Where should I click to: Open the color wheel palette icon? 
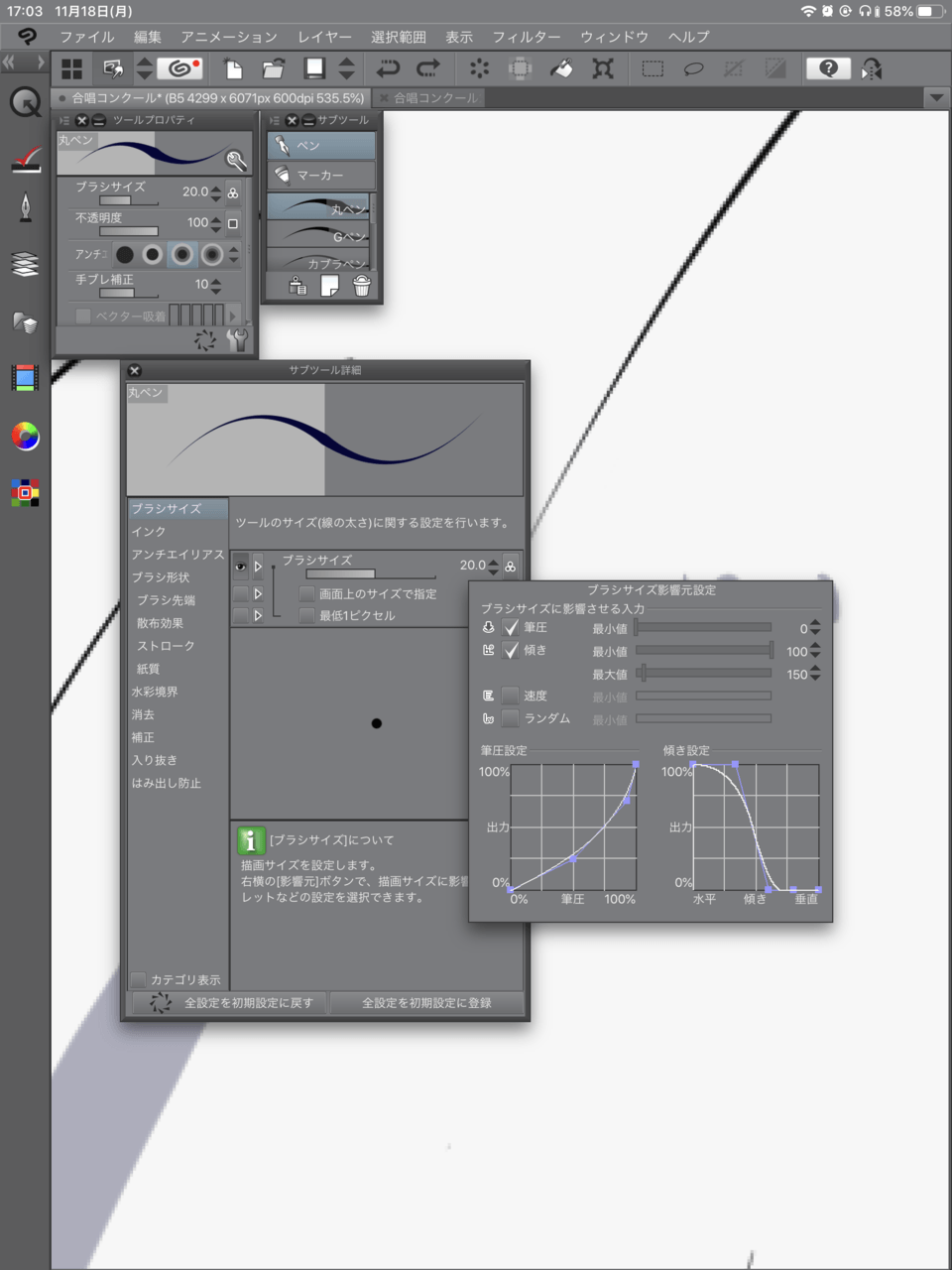tap(25, 437)
